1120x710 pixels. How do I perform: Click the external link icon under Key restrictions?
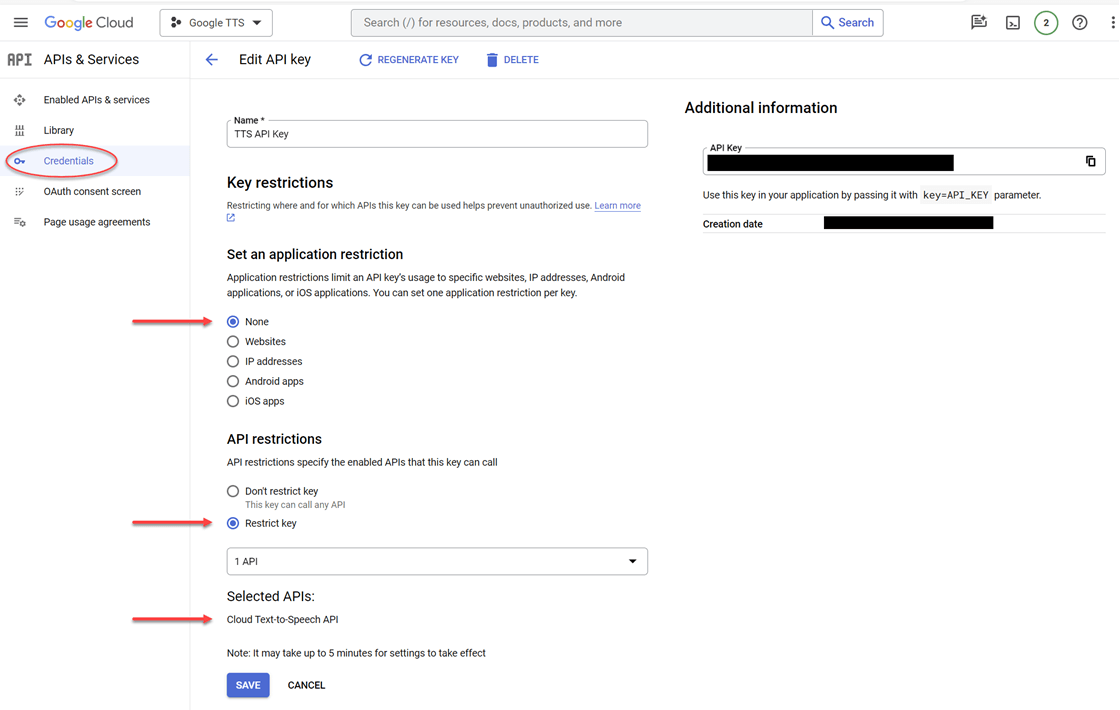click(x=231, y=218)
